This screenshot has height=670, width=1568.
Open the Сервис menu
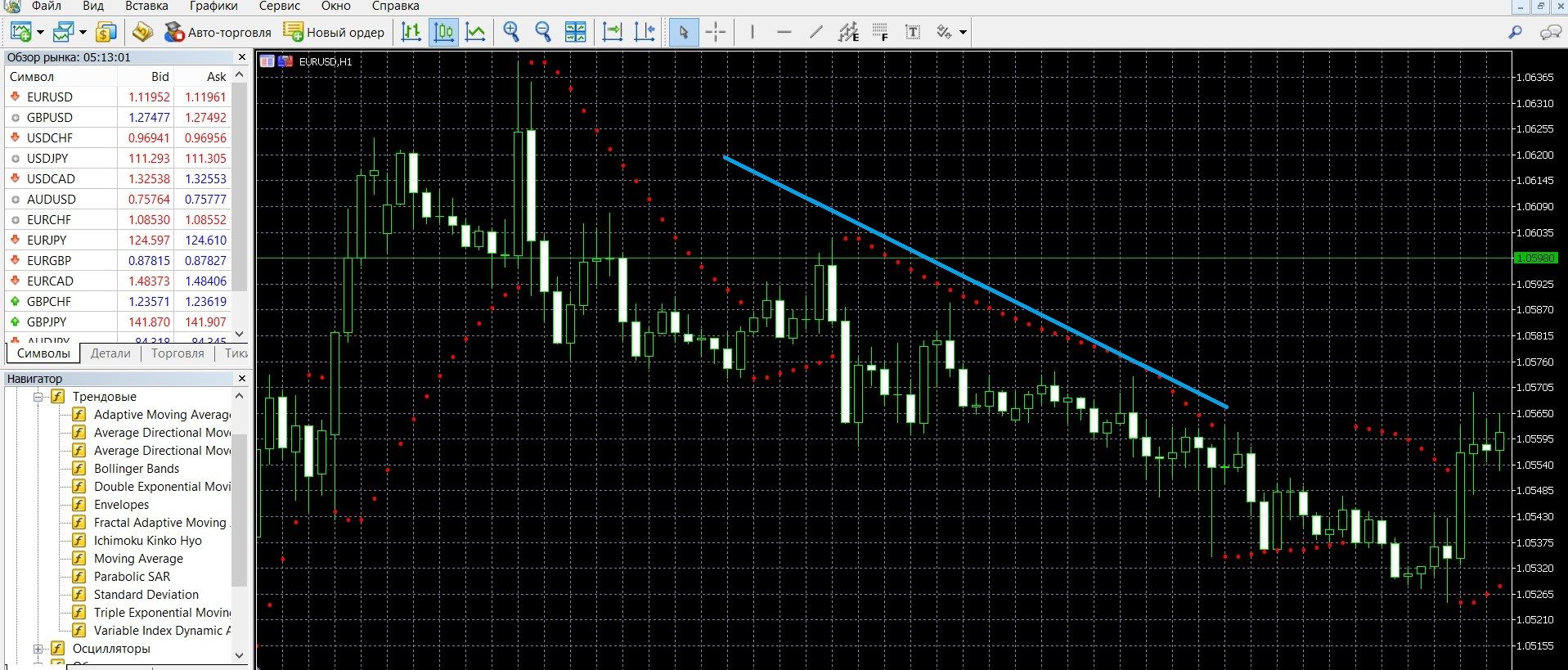(x=280, y=6)
